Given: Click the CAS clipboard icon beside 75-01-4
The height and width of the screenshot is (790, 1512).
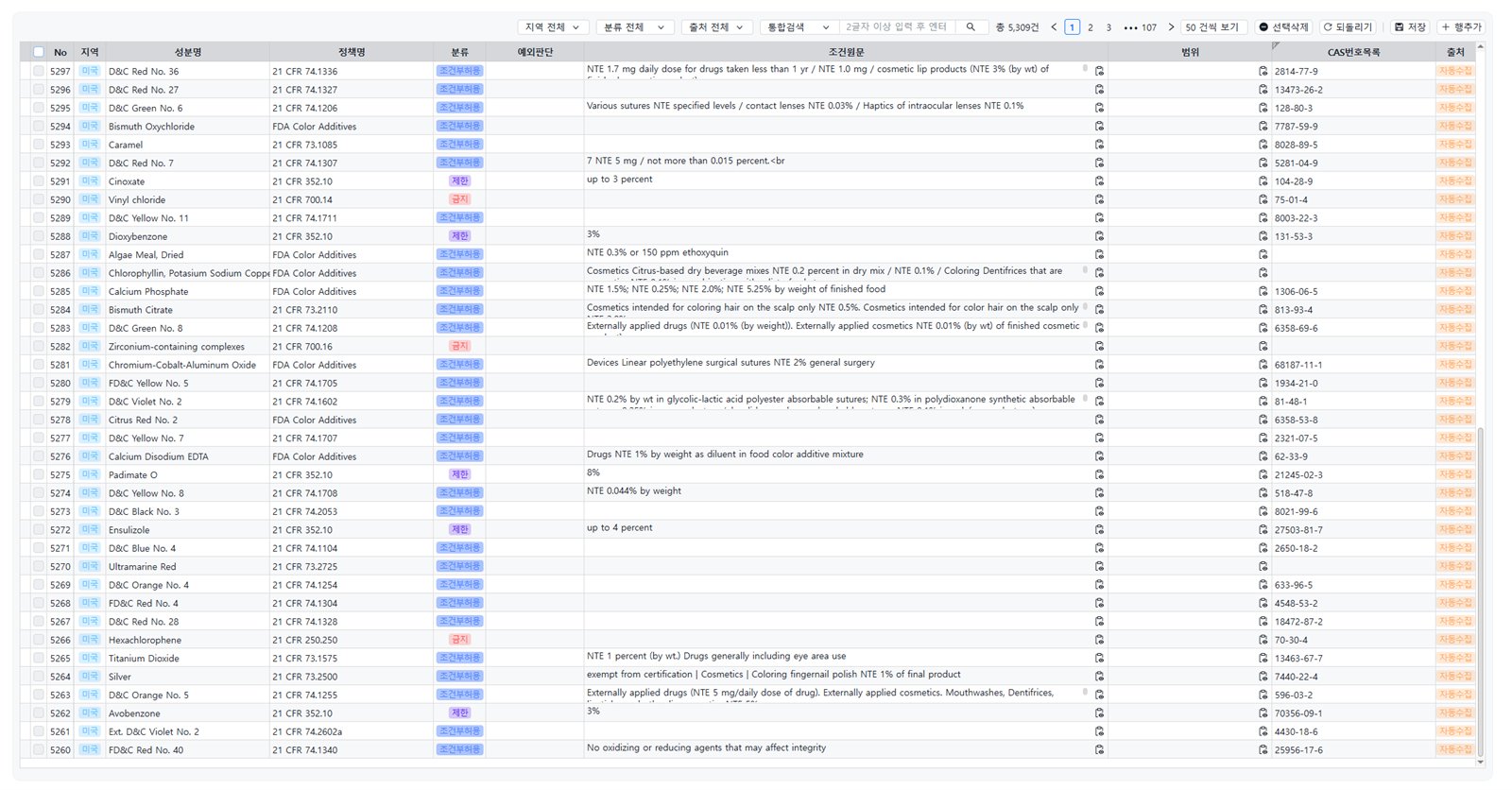Looking at the screenshot, I should pos(1263,199).
